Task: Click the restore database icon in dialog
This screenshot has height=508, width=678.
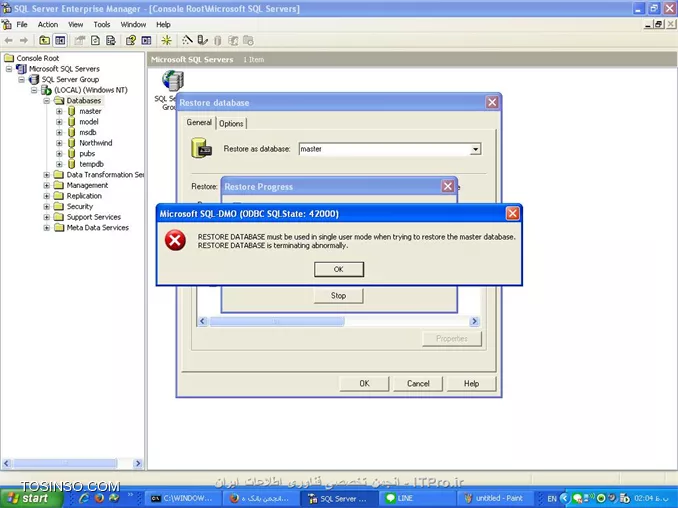Action: pos(201,148)
